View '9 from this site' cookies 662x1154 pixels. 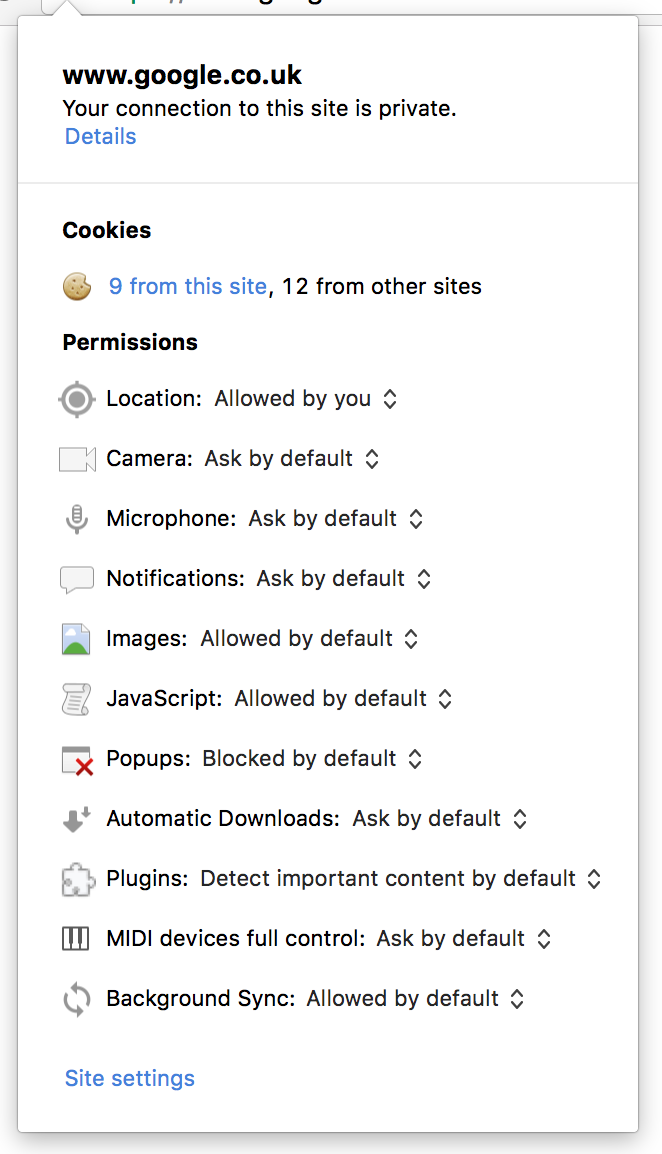[x=188, y=287]
